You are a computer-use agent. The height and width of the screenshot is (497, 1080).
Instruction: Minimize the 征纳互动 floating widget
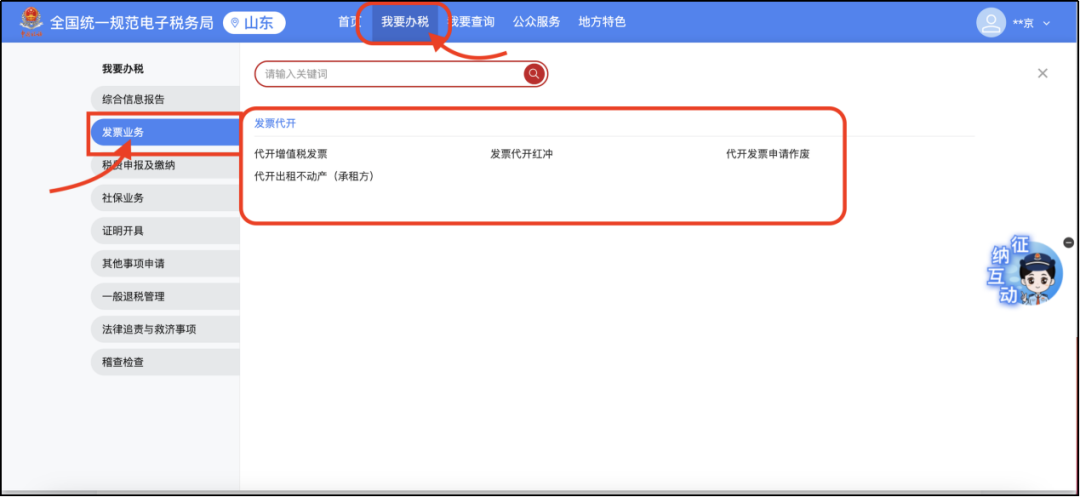(x=1068, y=242)
